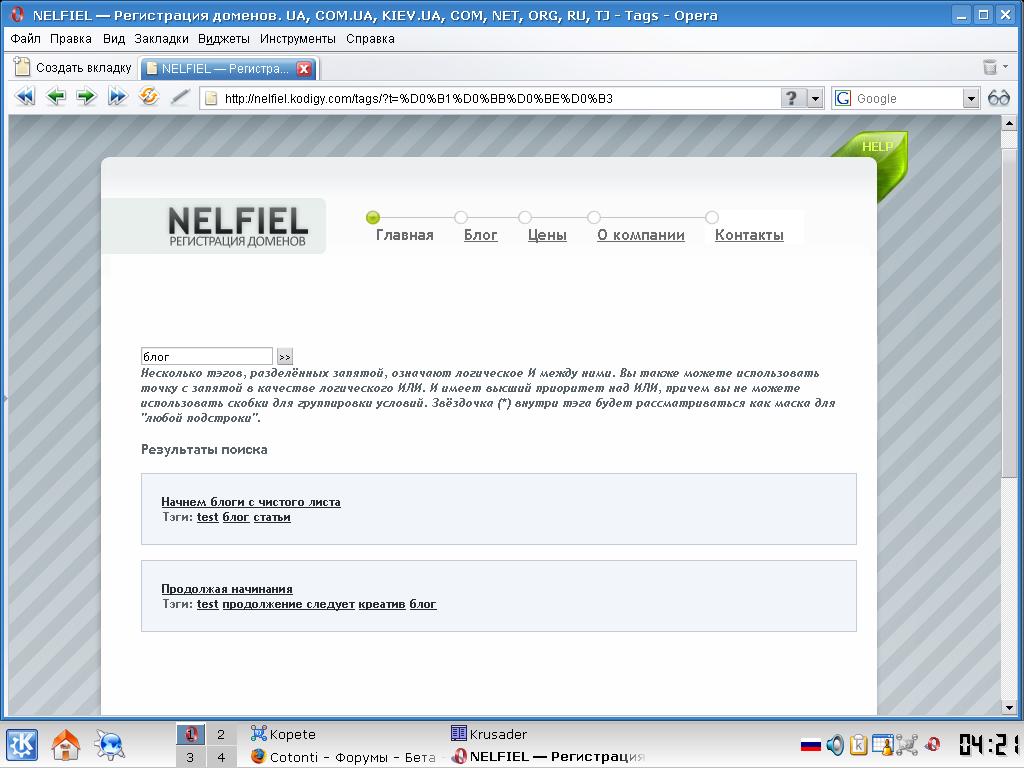The height and width of the screenshot is (768, 1024).
Task: Open the Правка menu
Action: [71, 39]
